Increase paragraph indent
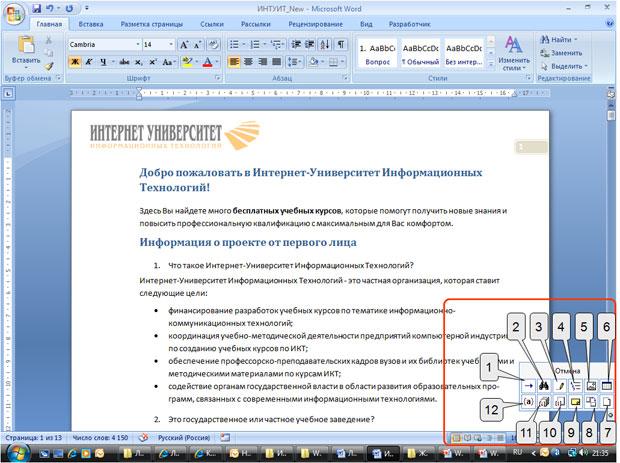Screen dimensions: 620x463 (310, 44)
